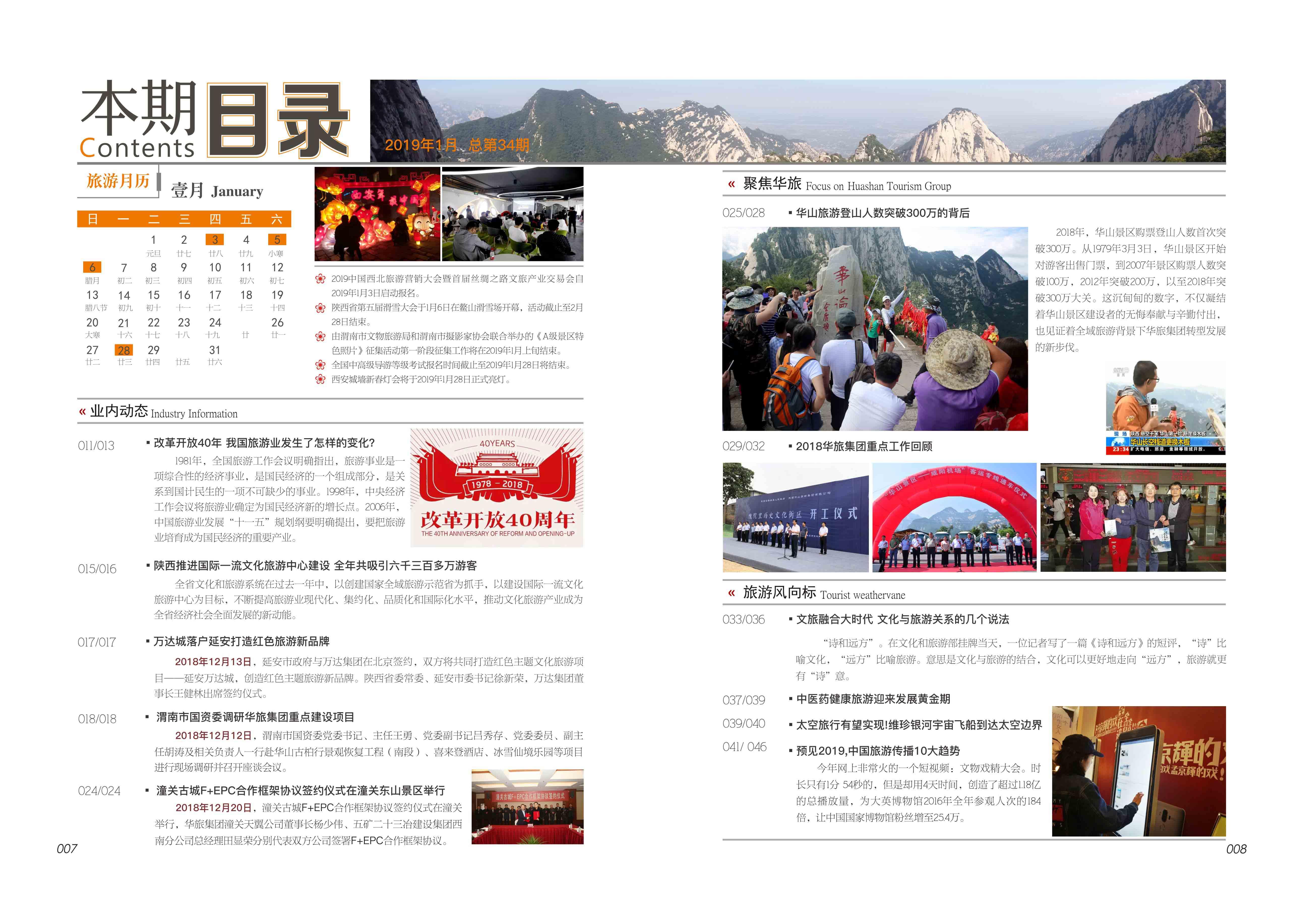Viewport: 1306px width, 924px height.
Task: Select highlighted date 28 in calendar
Action: [124, 350]
